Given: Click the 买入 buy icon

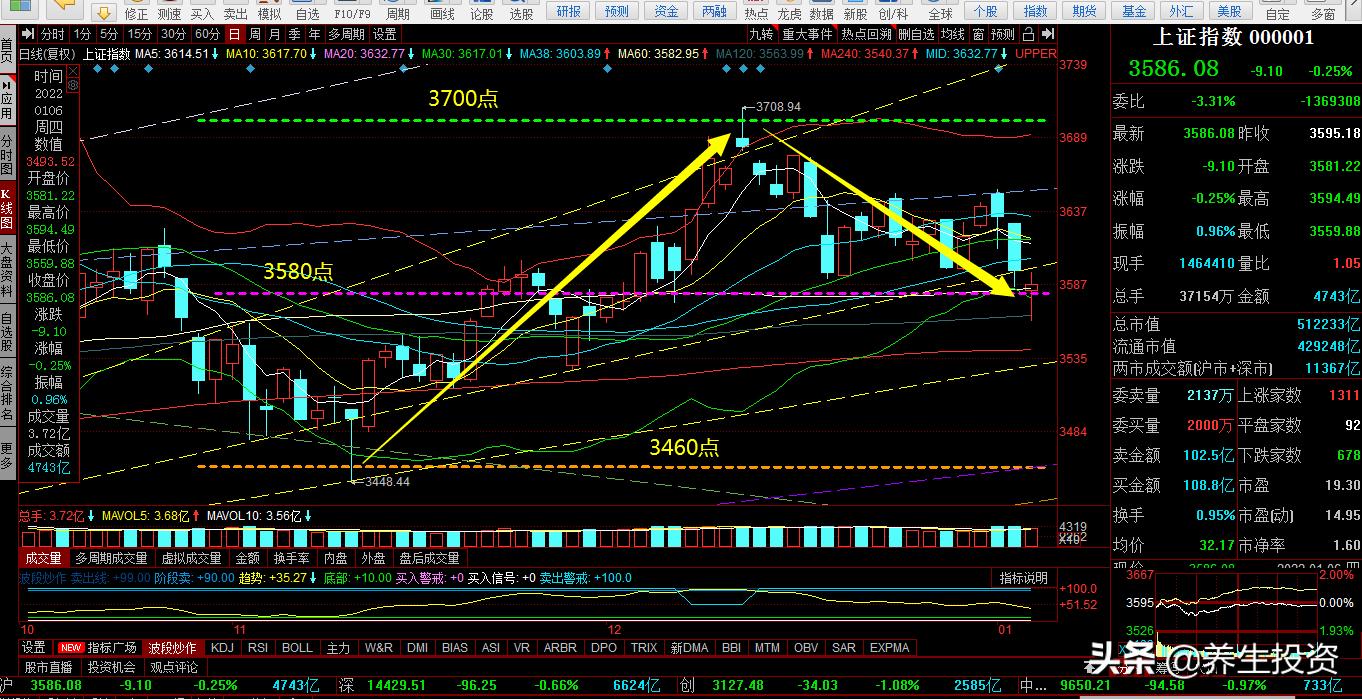Looking at the screenshot, I should (x=202, y=13).
